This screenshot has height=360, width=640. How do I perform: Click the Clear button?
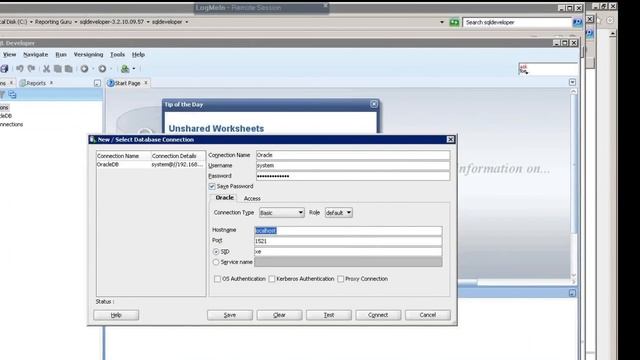point(279,315)
